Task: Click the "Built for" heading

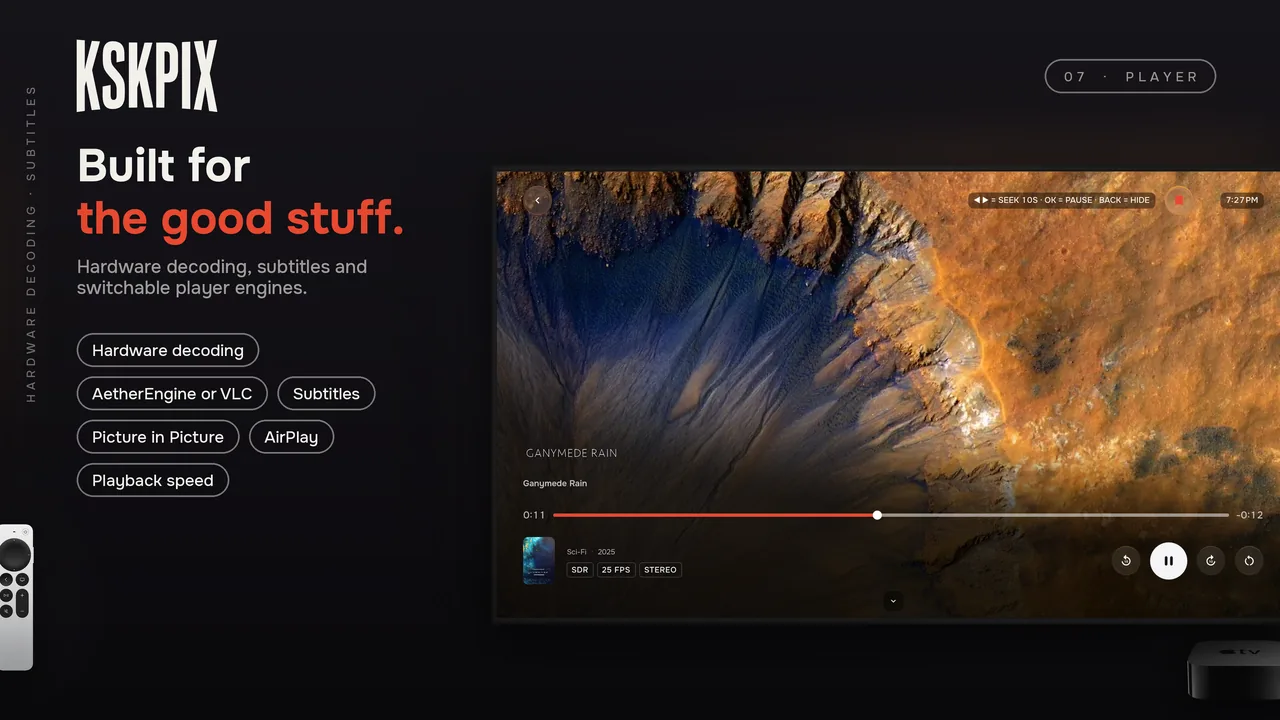Action: click(x=164, y=165)
